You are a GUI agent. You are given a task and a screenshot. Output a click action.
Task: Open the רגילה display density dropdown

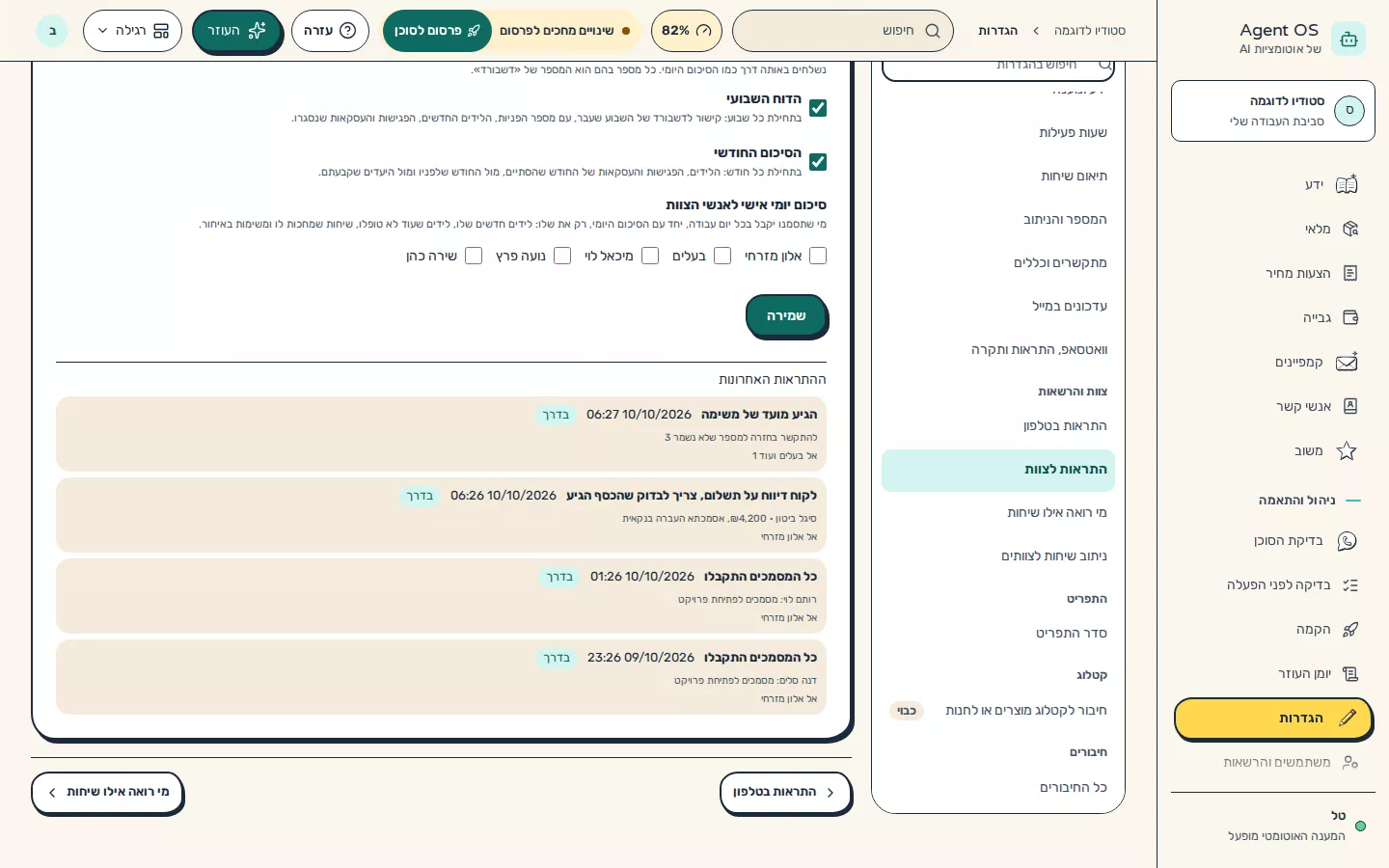tap(132, 31)
